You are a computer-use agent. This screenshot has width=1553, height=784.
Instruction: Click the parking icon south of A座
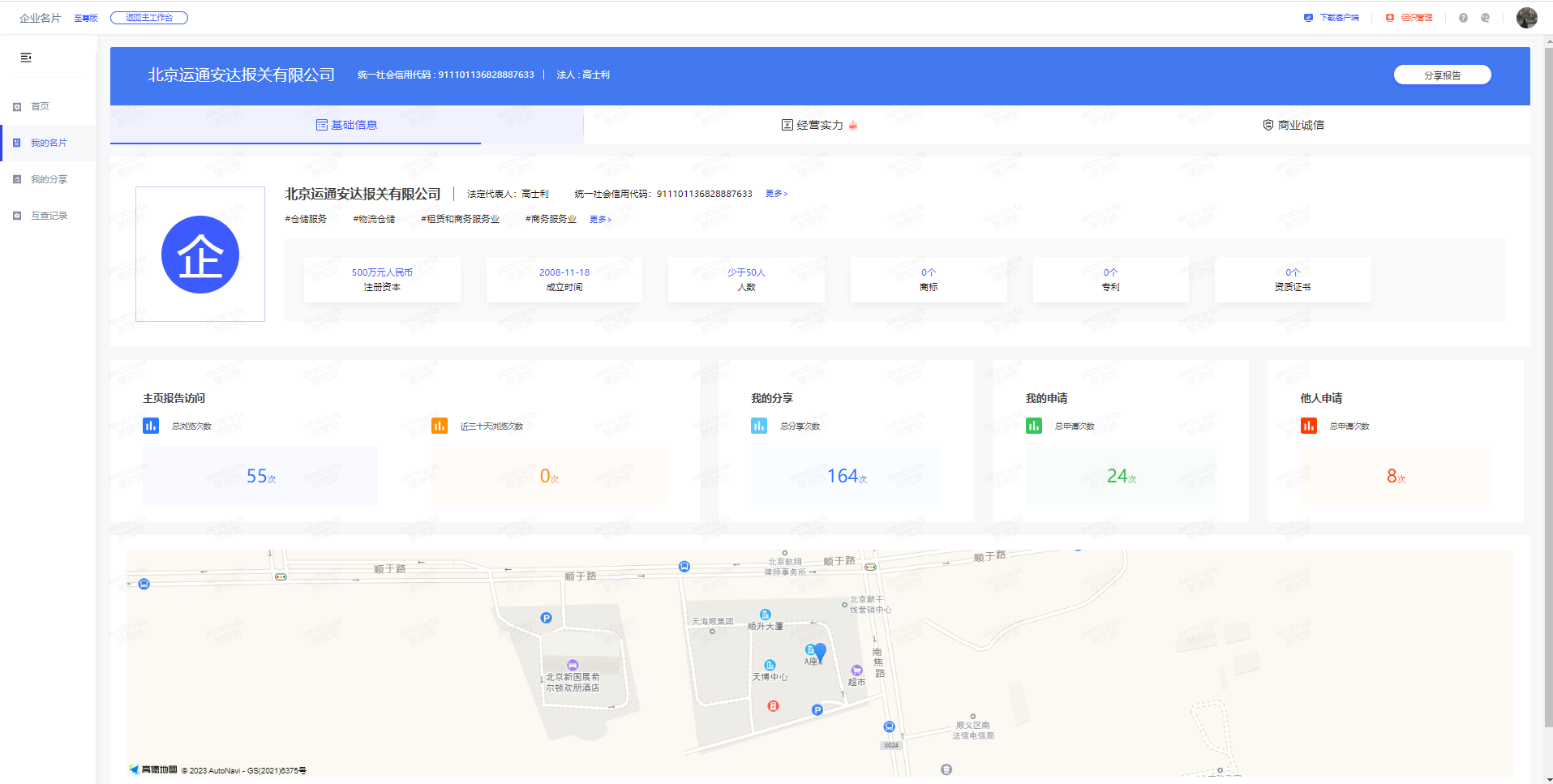pyautogui.click(x=817, y=710)
